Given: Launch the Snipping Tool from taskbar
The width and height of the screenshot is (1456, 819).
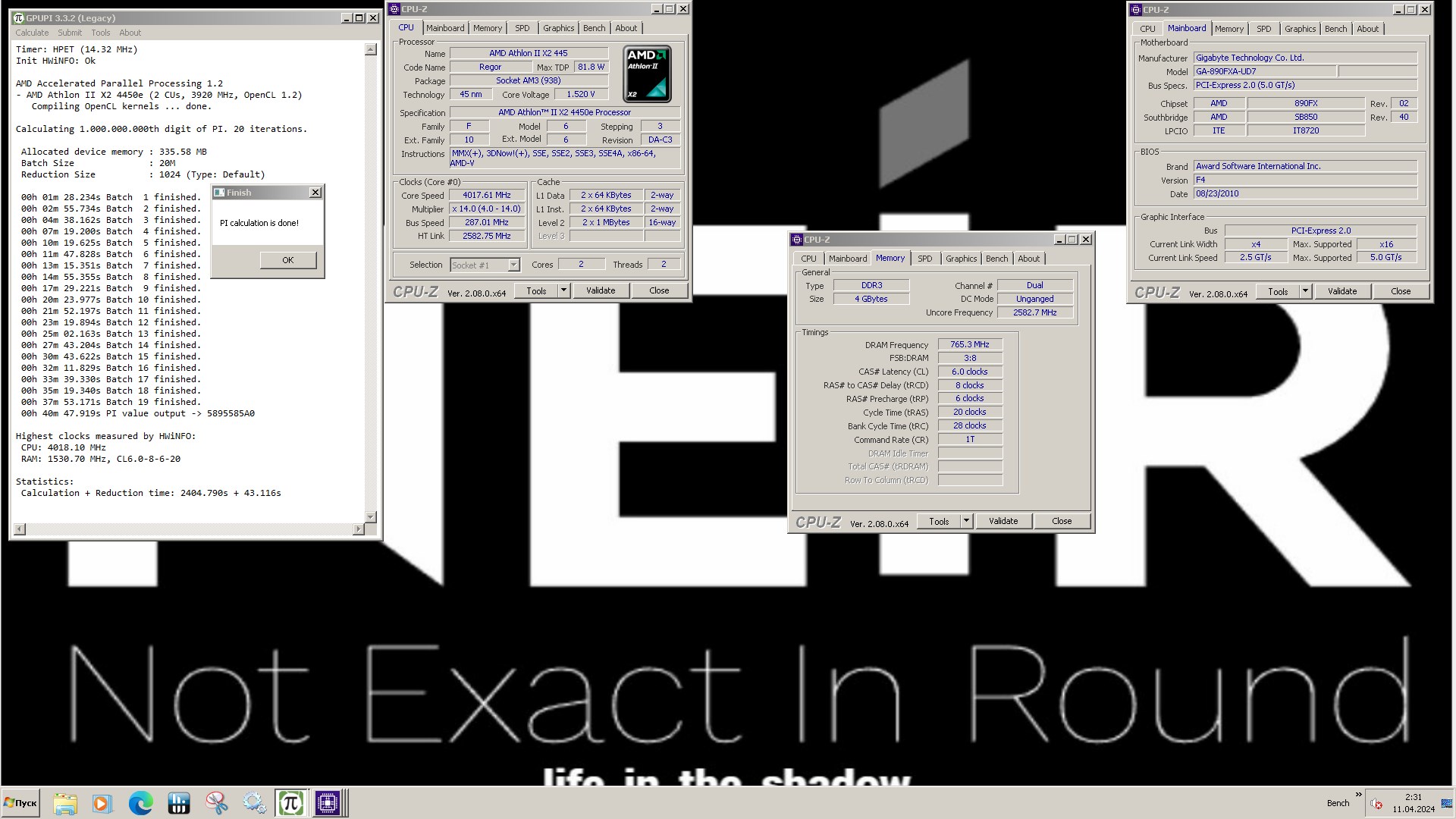Looking at the screenshot, I should point(217,803).
